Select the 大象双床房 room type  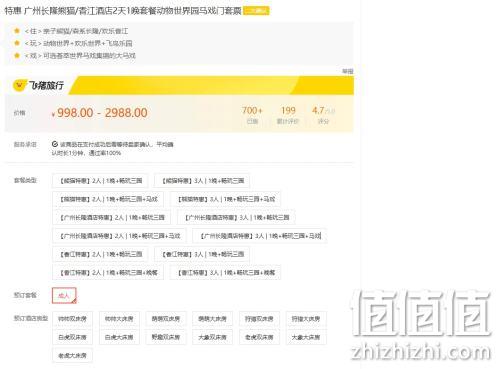pos(212,337)
